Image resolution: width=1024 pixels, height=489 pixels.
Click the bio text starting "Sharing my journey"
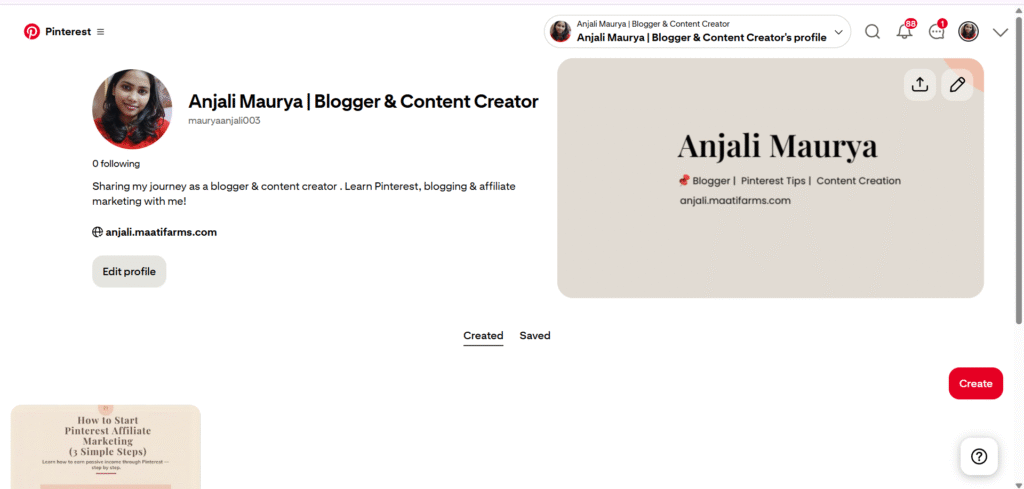coord(304,194)
